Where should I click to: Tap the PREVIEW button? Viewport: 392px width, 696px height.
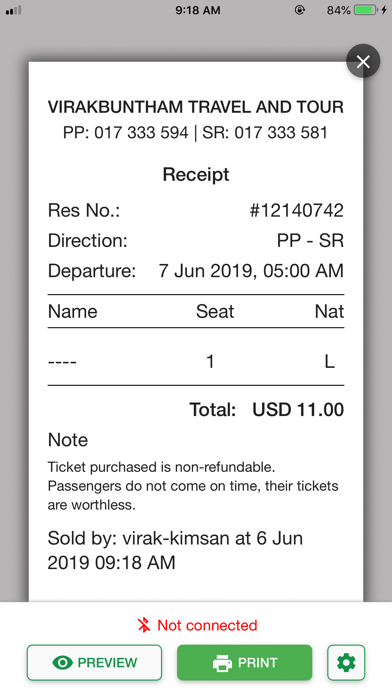point(94,662)
